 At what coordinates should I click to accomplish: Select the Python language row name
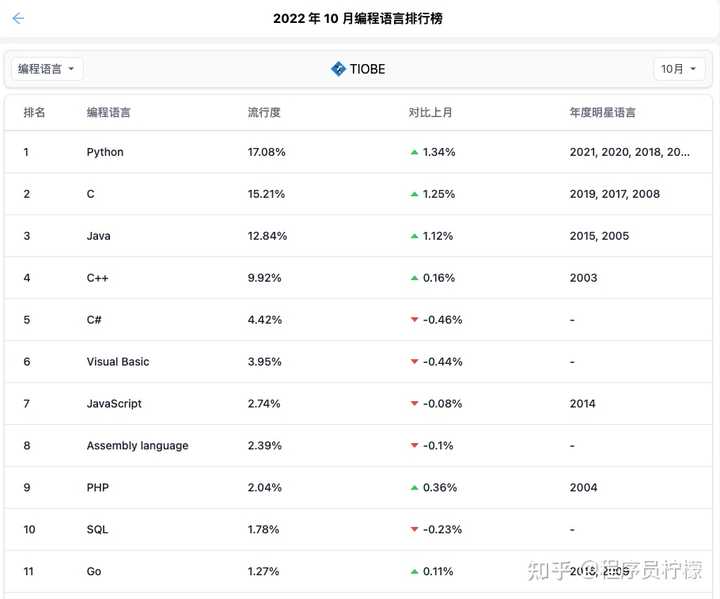[105, 152]
